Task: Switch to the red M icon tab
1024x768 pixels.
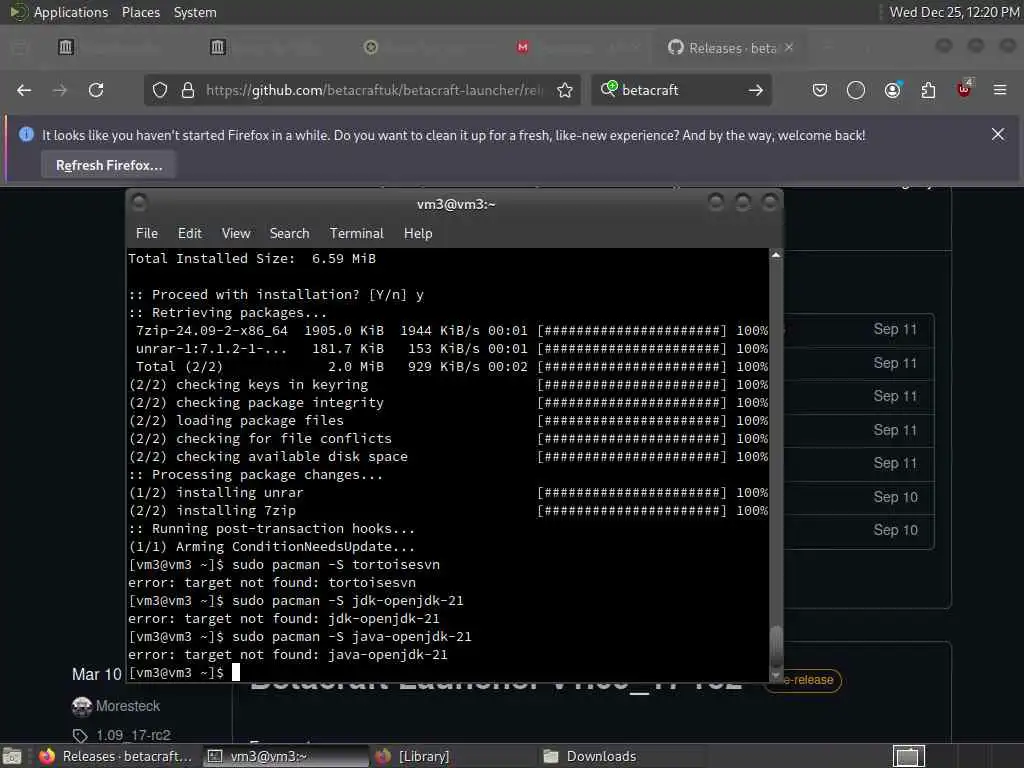Action: (522, 47)
